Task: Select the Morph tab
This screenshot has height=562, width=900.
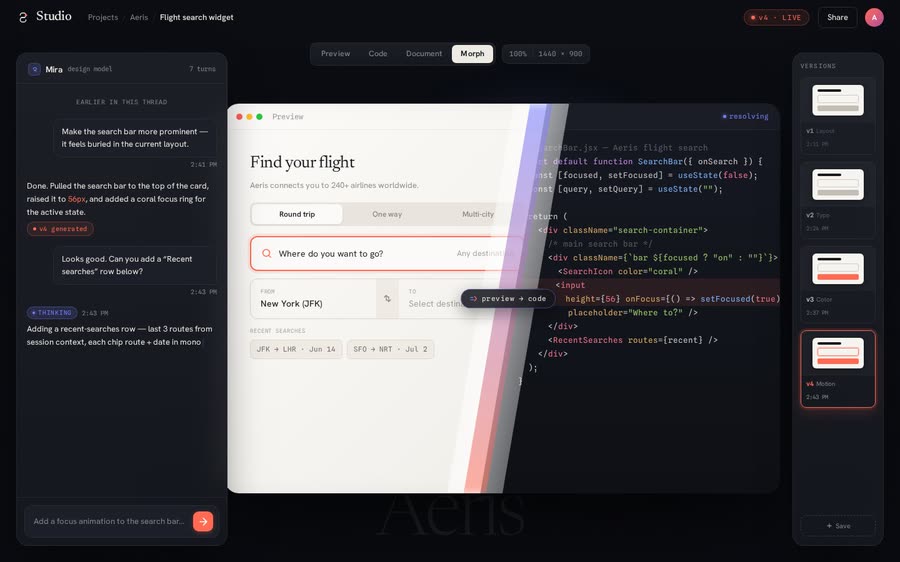Action: pyautogui.click(x=472, y=53)
